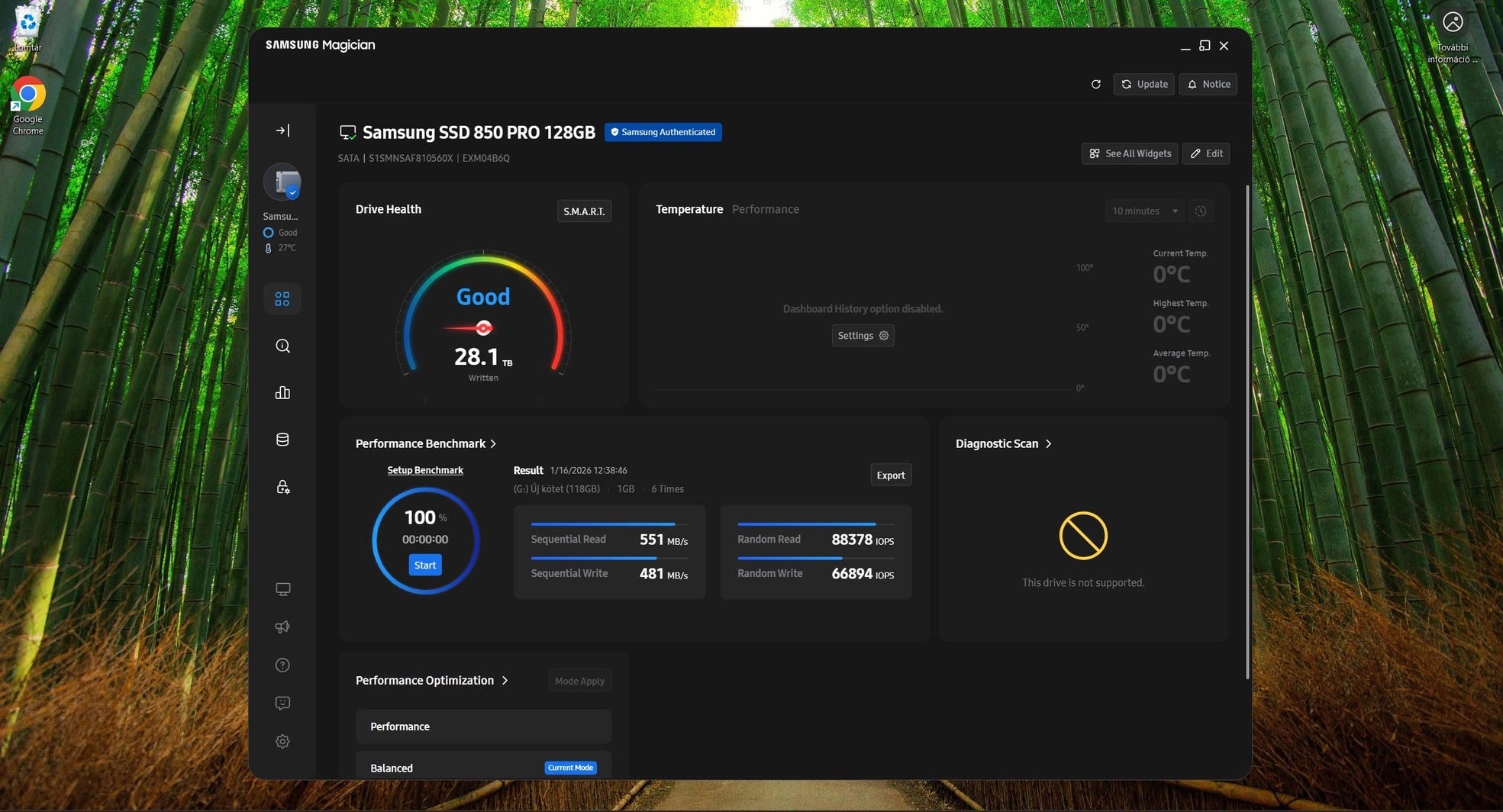The width and height of the screenshot is (1503, 812).
Task: Click the Edit dashboard button
Action: (1206, 153)
